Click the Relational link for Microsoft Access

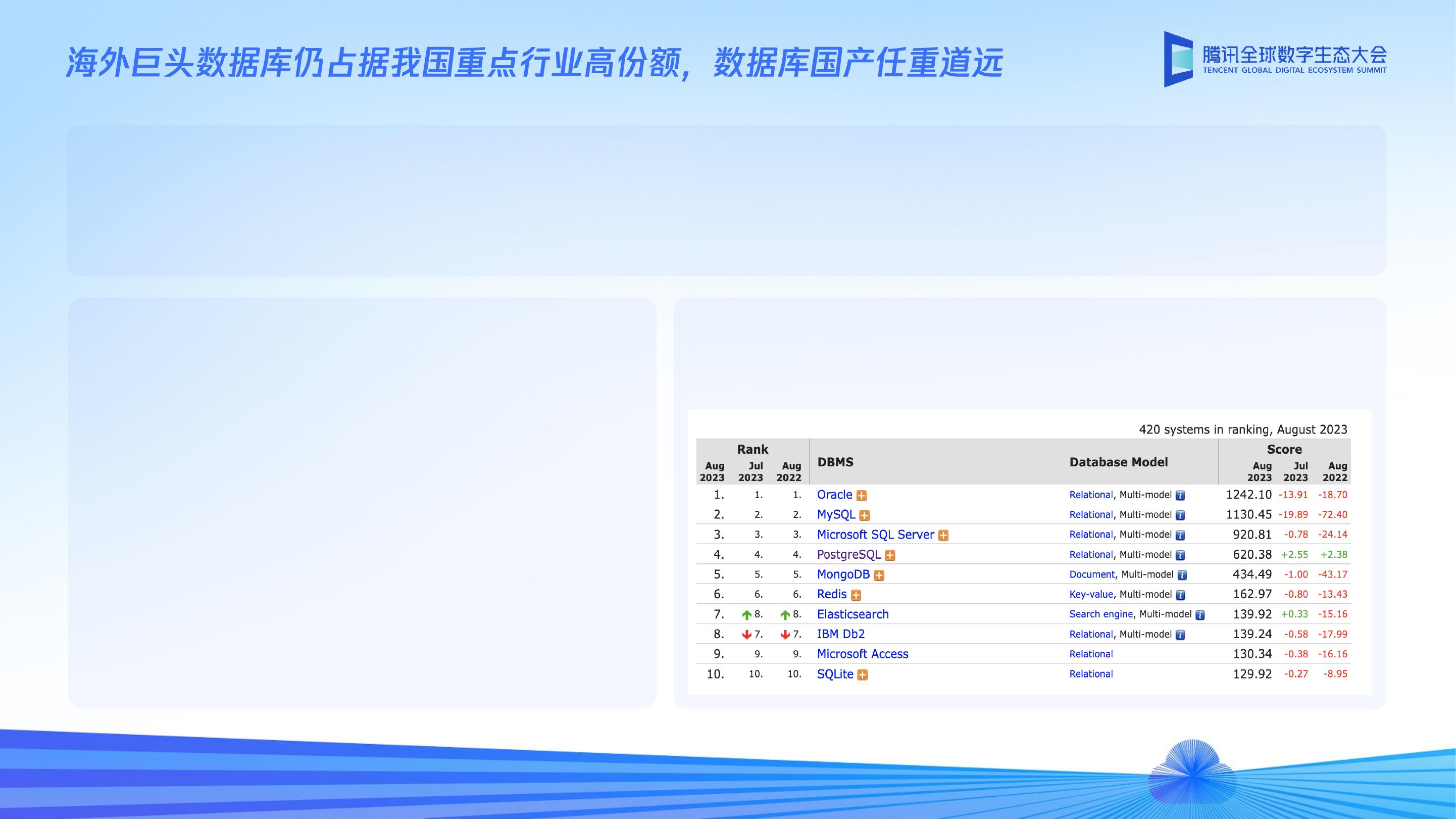1091,654
